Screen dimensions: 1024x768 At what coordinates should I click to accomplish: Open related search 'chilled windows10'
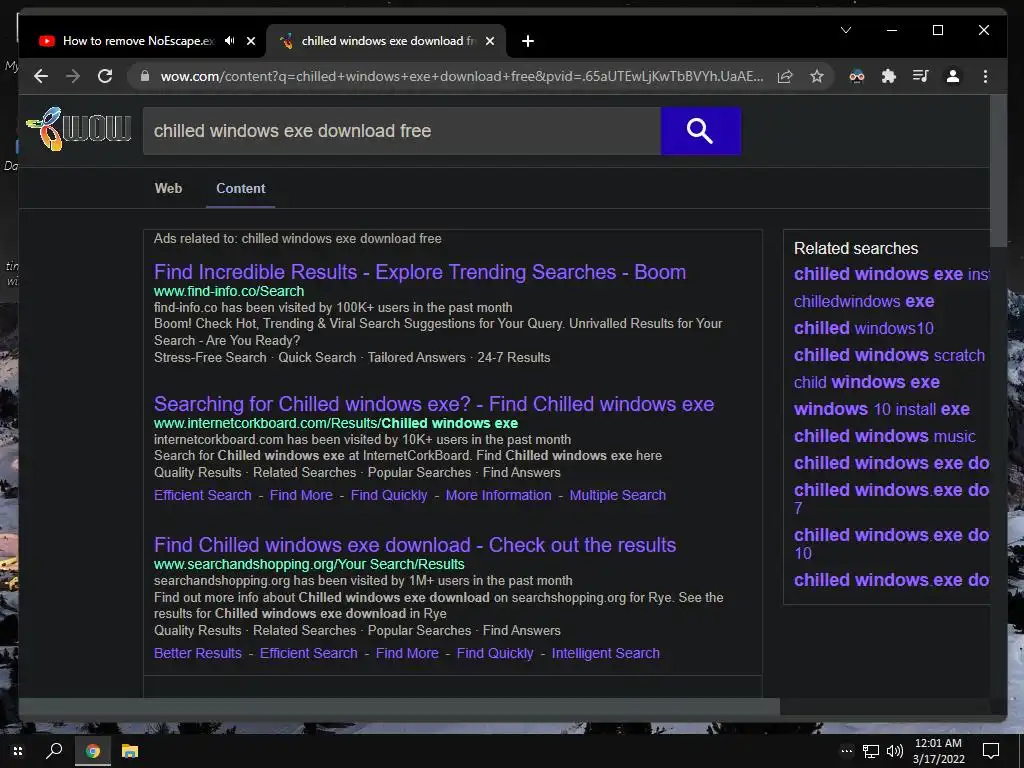point(863,328)
